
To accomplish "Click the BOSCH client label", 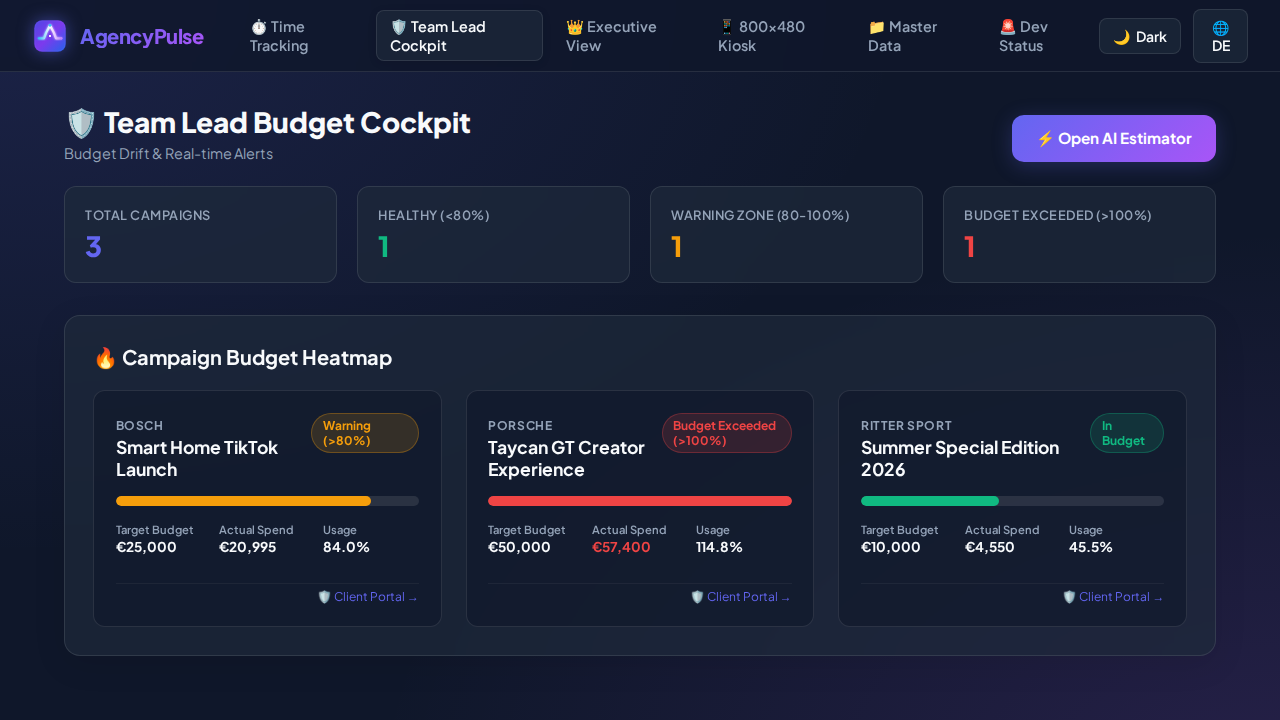I will [x=139, y=426].
